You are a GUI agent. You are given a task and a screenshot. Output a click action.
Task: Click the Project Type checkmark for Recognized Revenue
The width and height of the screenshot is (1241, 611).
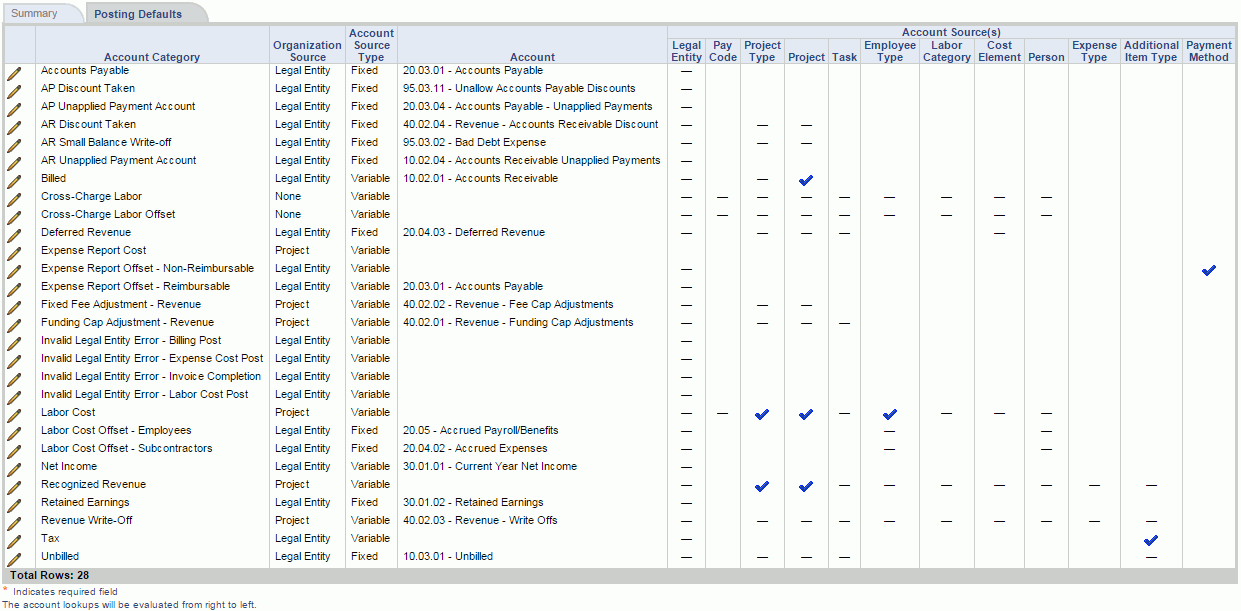[x=762, y=486]
